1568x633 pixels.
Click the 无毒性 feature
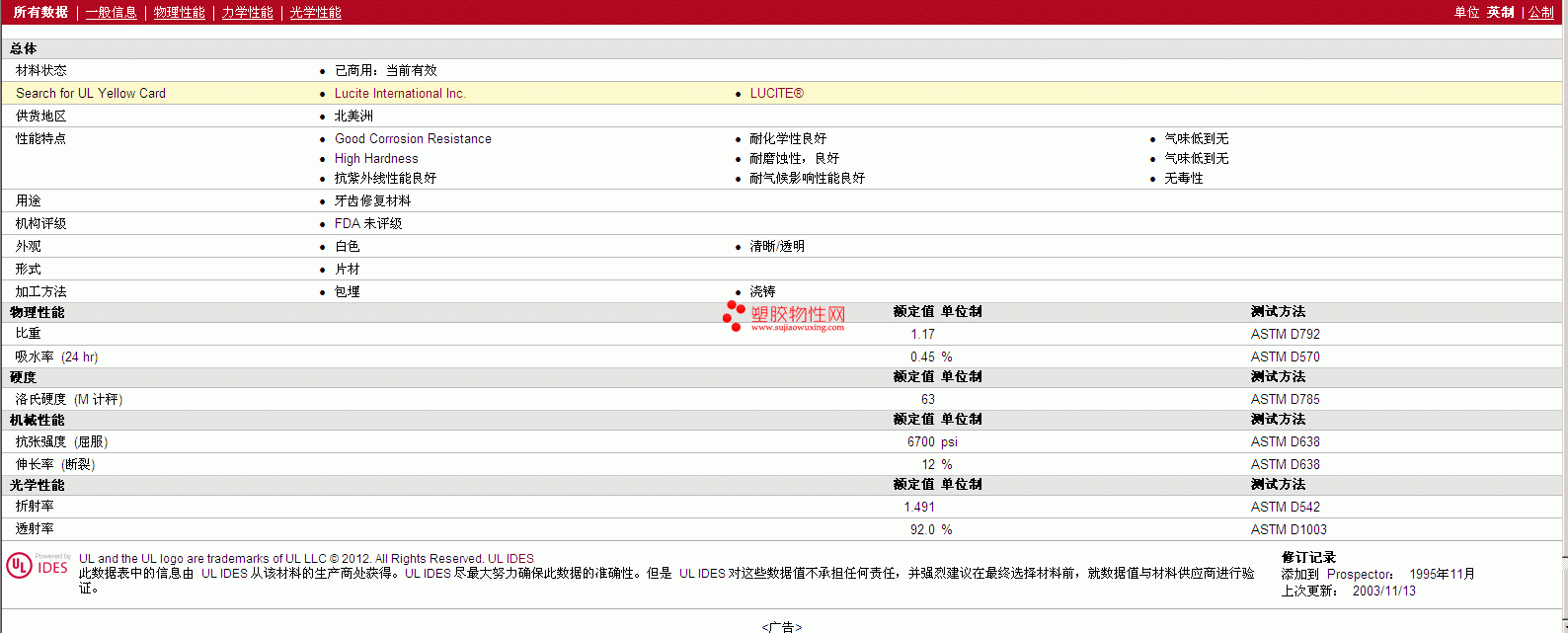click(1184, 178)
